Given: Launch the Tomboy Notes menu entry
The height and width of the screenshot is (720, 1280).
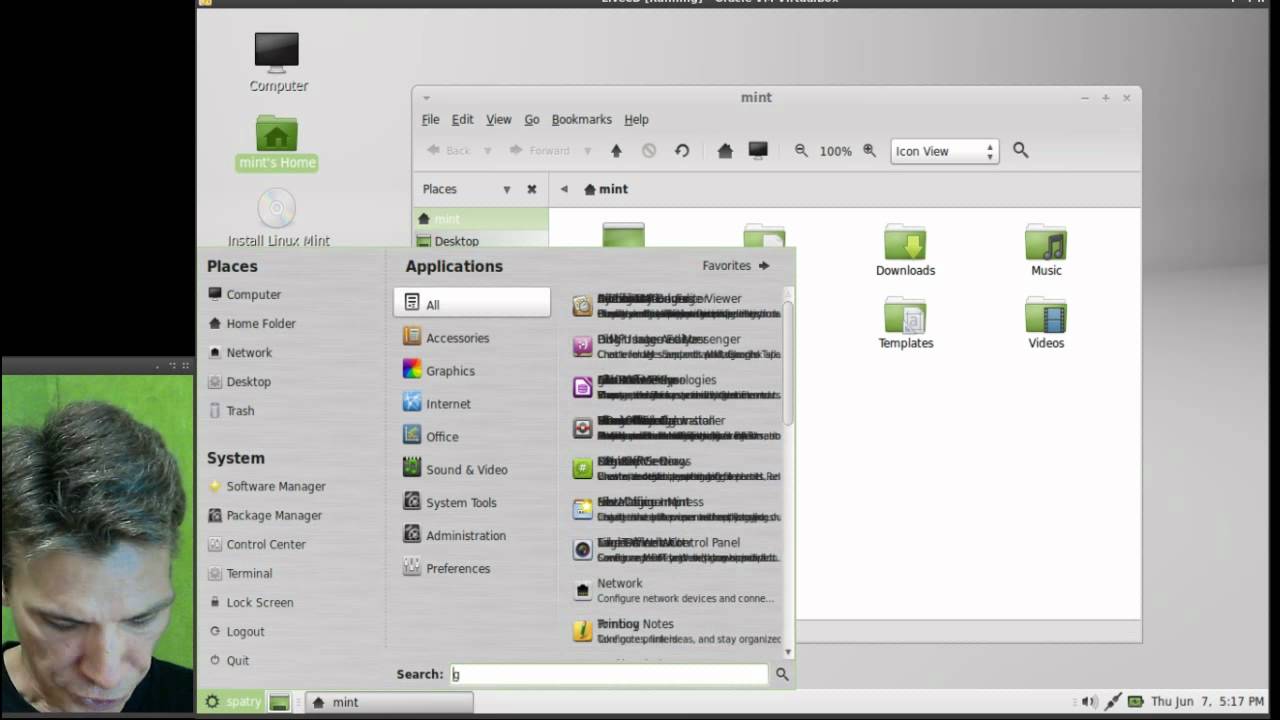Looking at the screenshot, I should (675, 631).
